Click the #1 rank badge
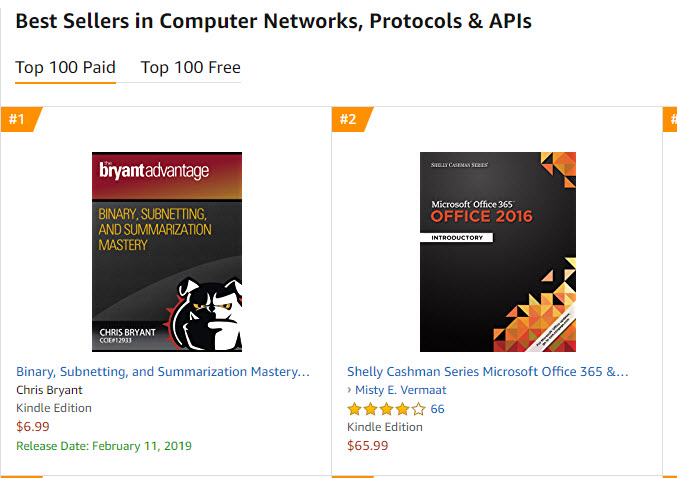This screenshot has height=478, width=677. pos(21,119)
